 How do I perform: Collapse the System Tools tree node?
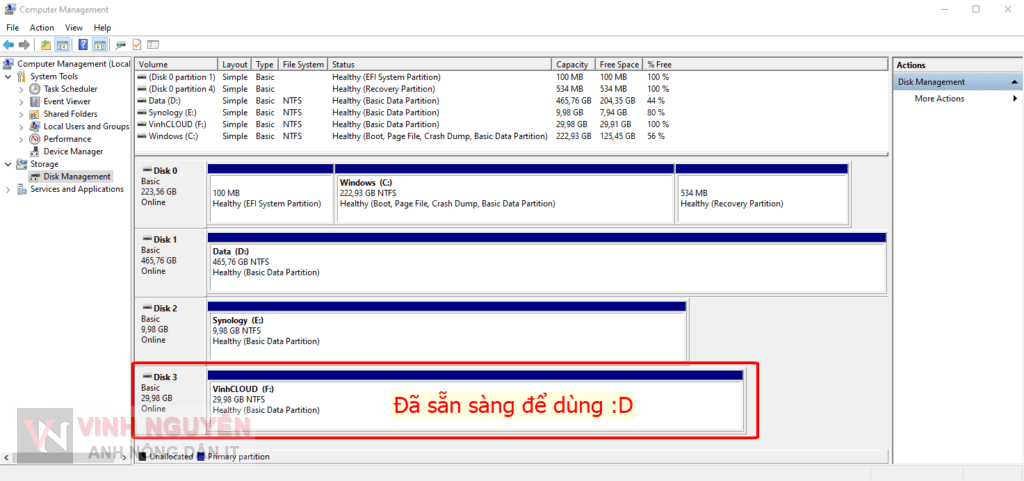9,77
